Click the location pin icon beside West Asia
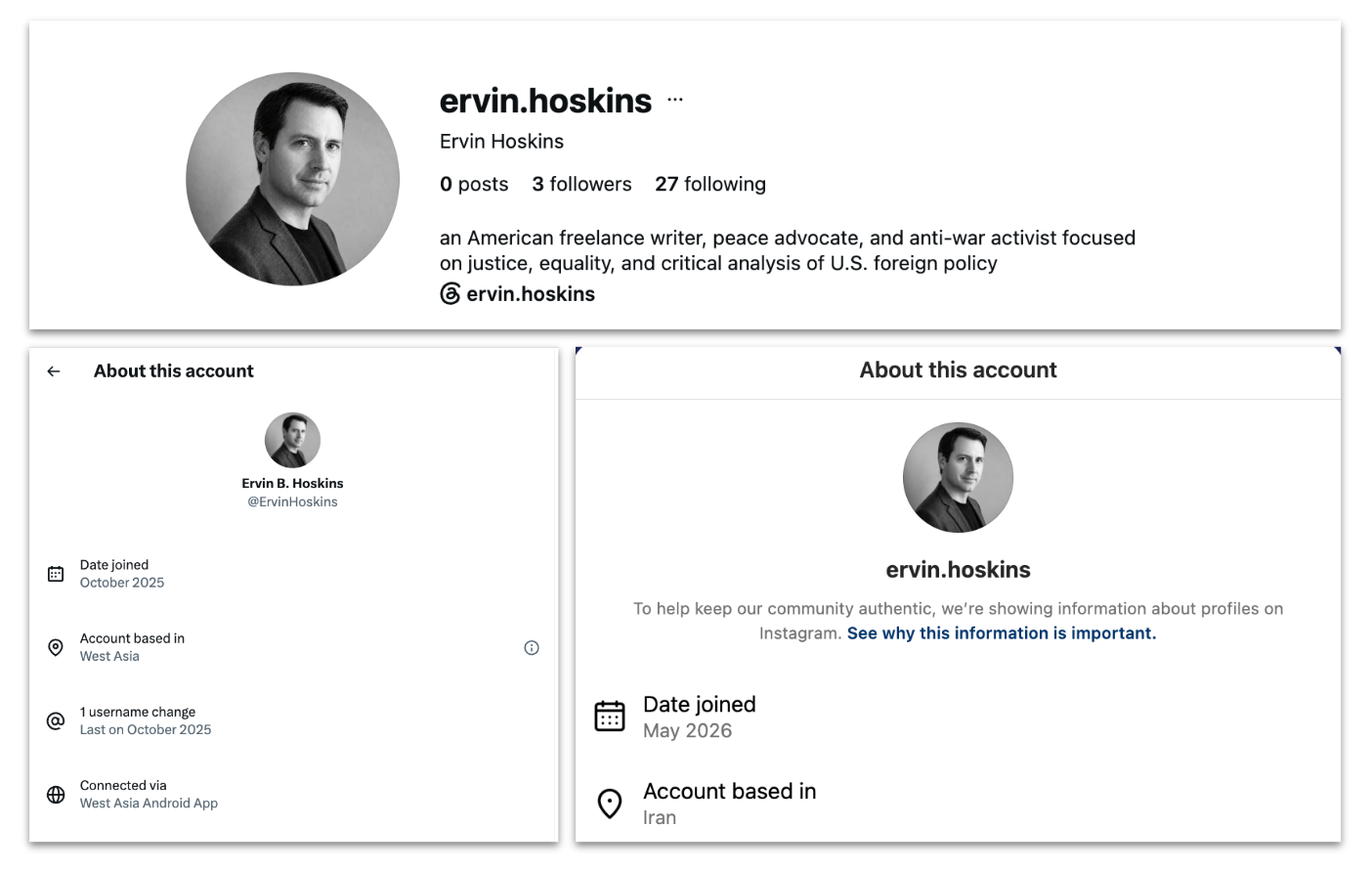Viewport: 1372px width, 870px height. click(x=56, y=647)
